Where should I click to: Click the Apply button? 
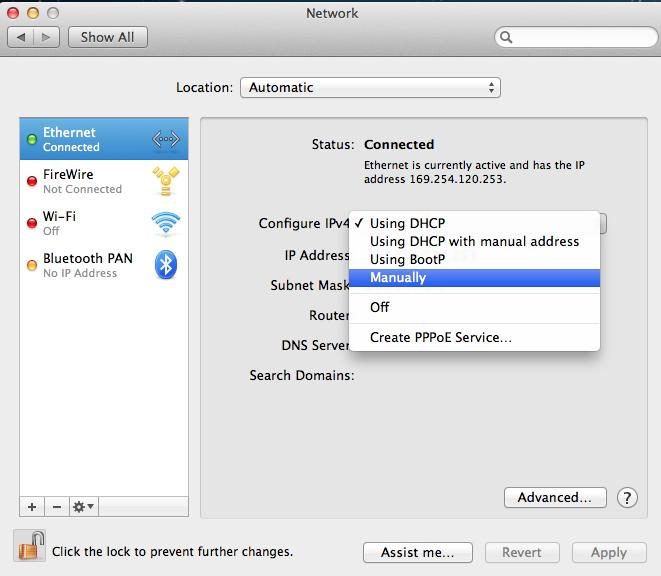(609, 552)
